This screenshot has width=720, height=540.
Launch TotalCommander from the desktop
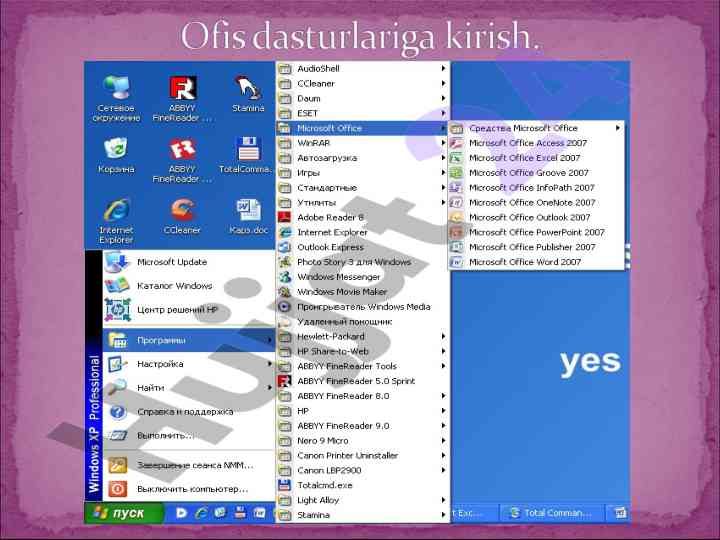coord(247,152)
